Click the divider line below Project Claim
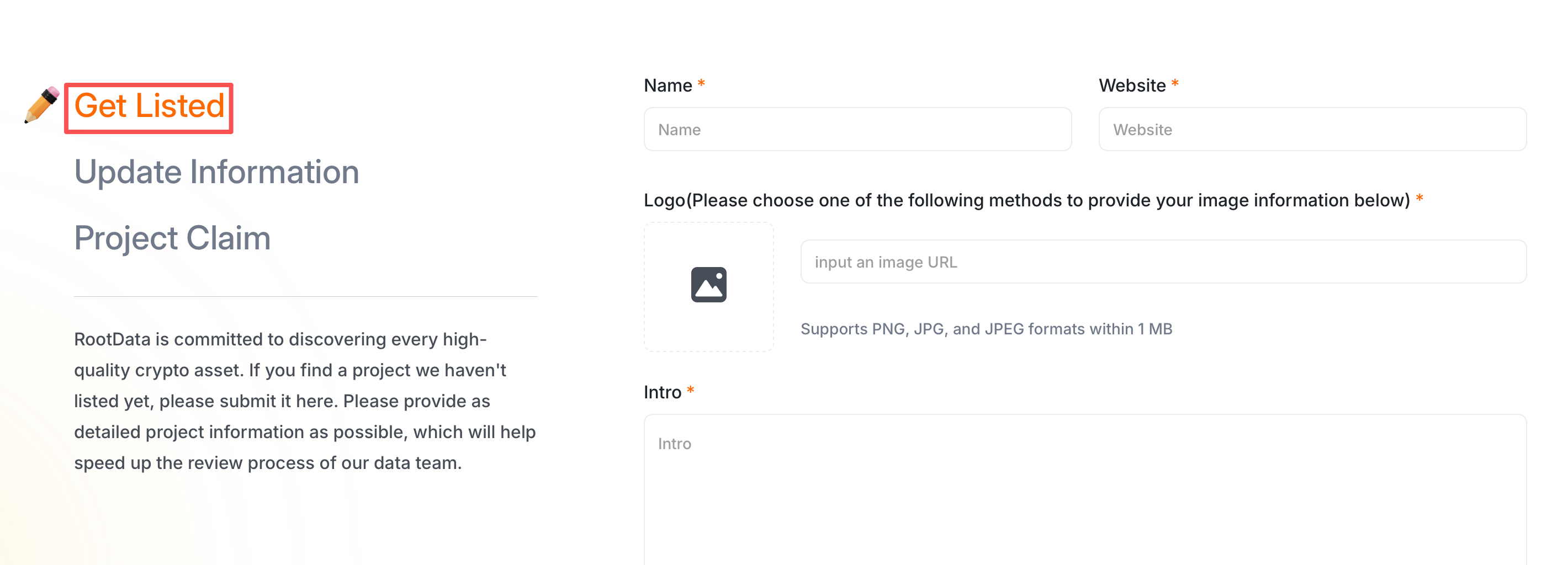 (305, 297)
